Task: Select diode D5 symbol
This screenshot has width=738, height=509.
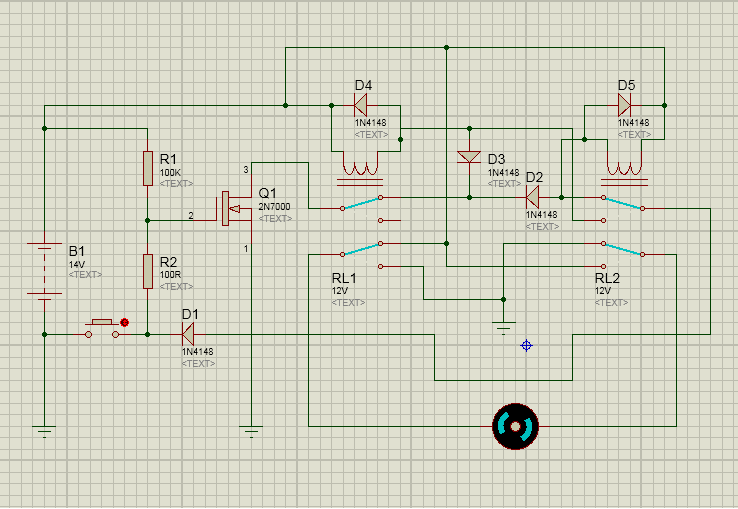Action: point(624,105)
